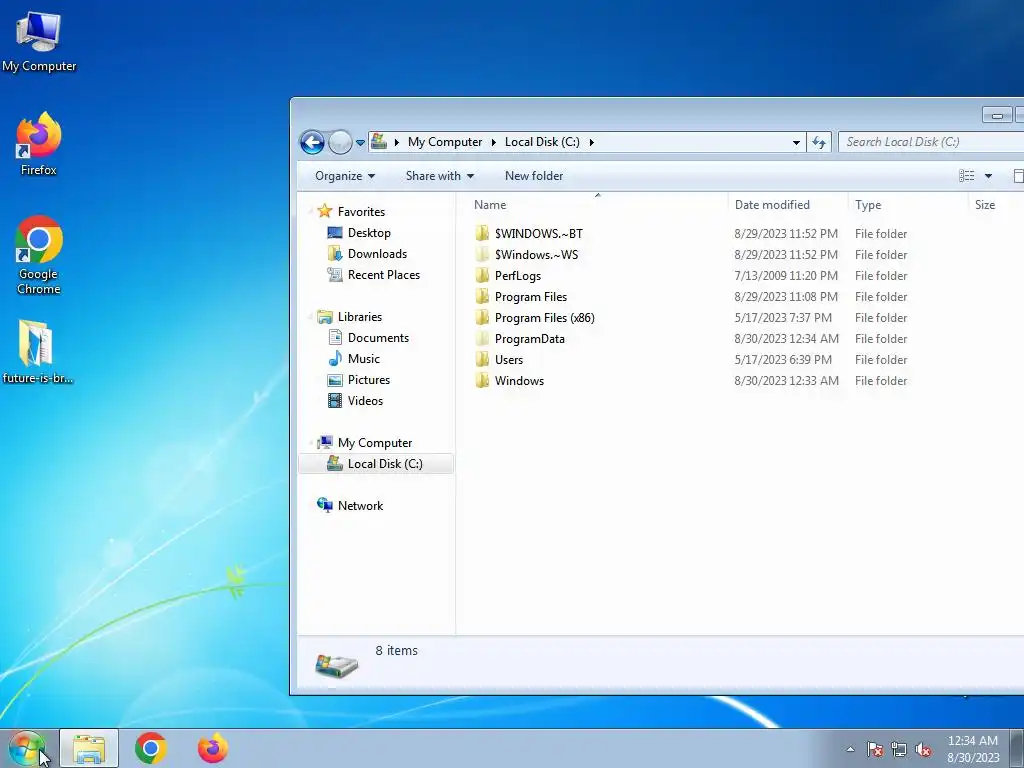Launch Firefox from the taskbar
This screenshot has width=1024, height=768.
click(213, 748)
